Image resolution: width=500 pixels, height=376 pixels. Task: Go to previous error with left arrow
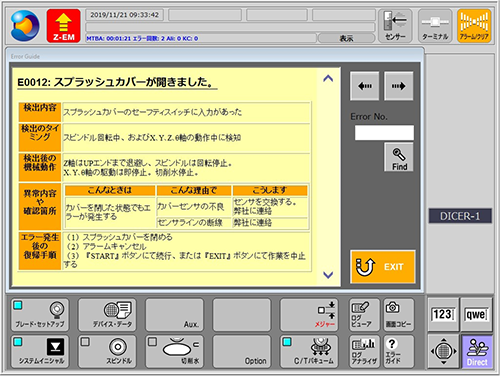(365, 86)
